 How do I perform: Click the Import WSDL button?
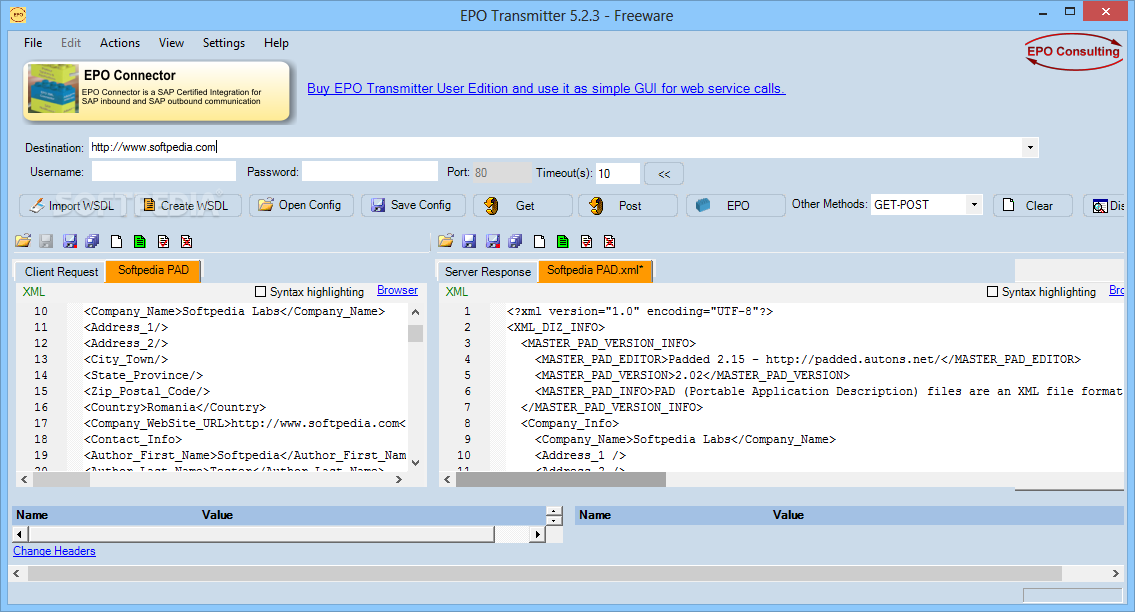point(73,206)
